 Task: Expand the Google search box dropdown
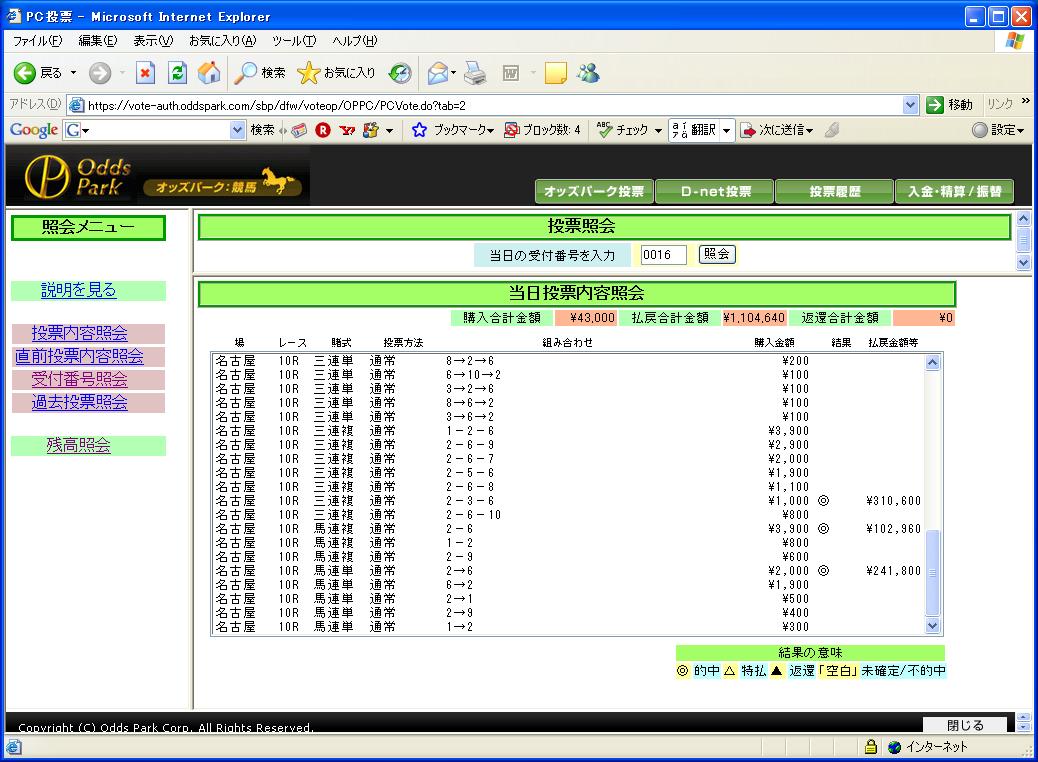click(237, 130)
